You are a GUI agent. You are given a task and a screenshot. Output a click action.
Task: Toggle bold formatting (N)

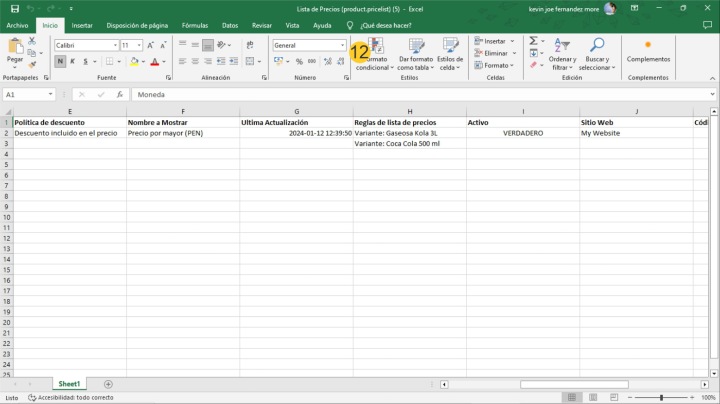[x=60, y=62]
